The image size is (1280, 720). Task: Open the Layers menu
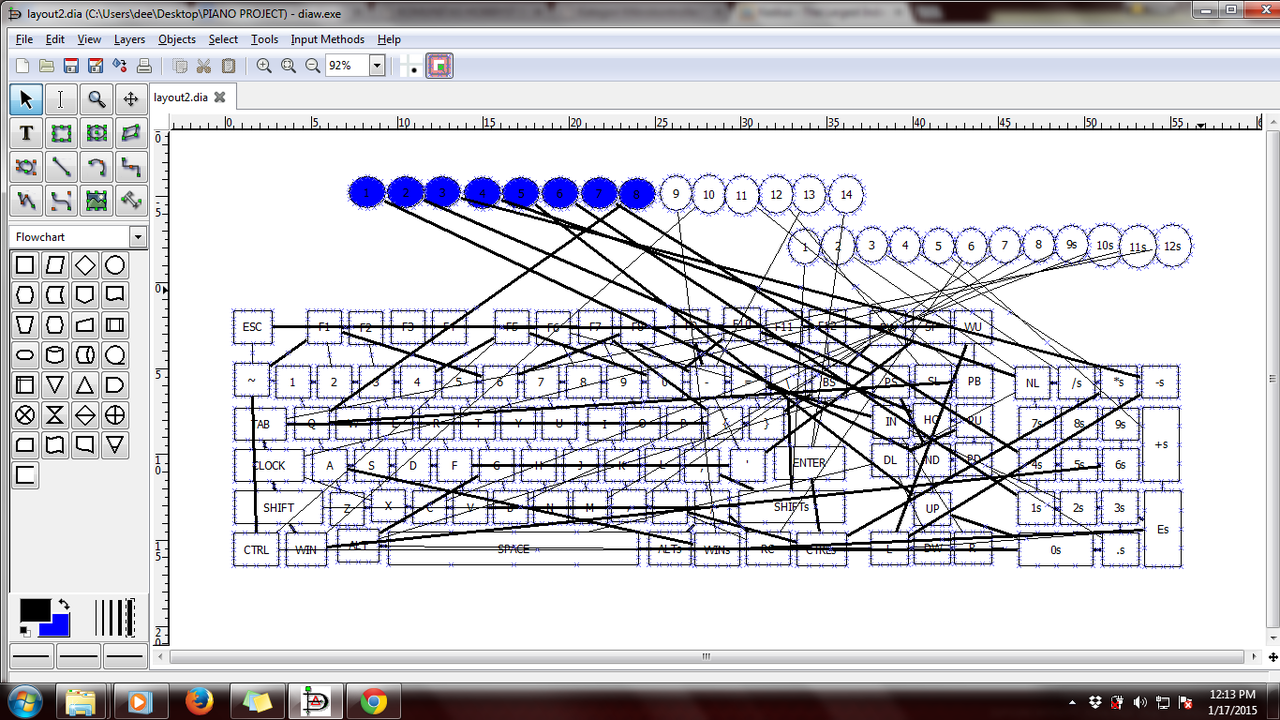coord(129,39)
